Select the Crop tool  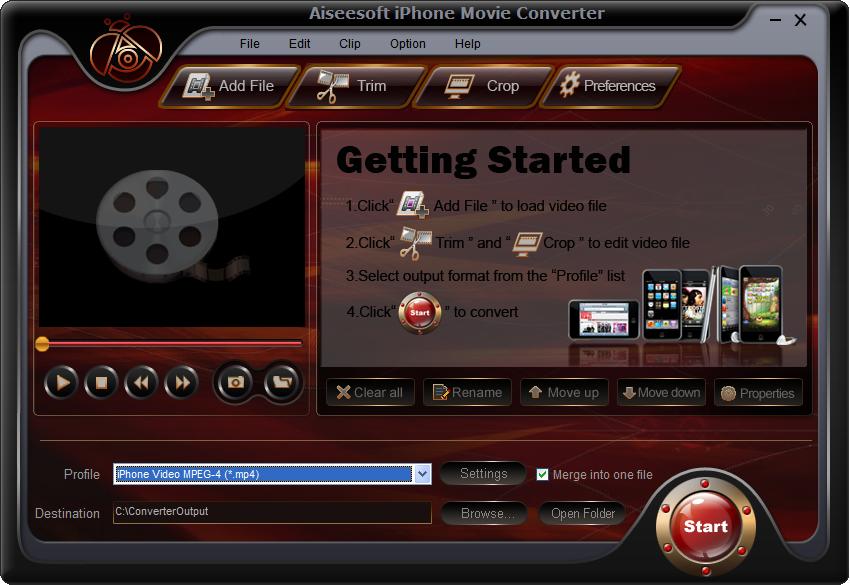[x=482, y=86]
